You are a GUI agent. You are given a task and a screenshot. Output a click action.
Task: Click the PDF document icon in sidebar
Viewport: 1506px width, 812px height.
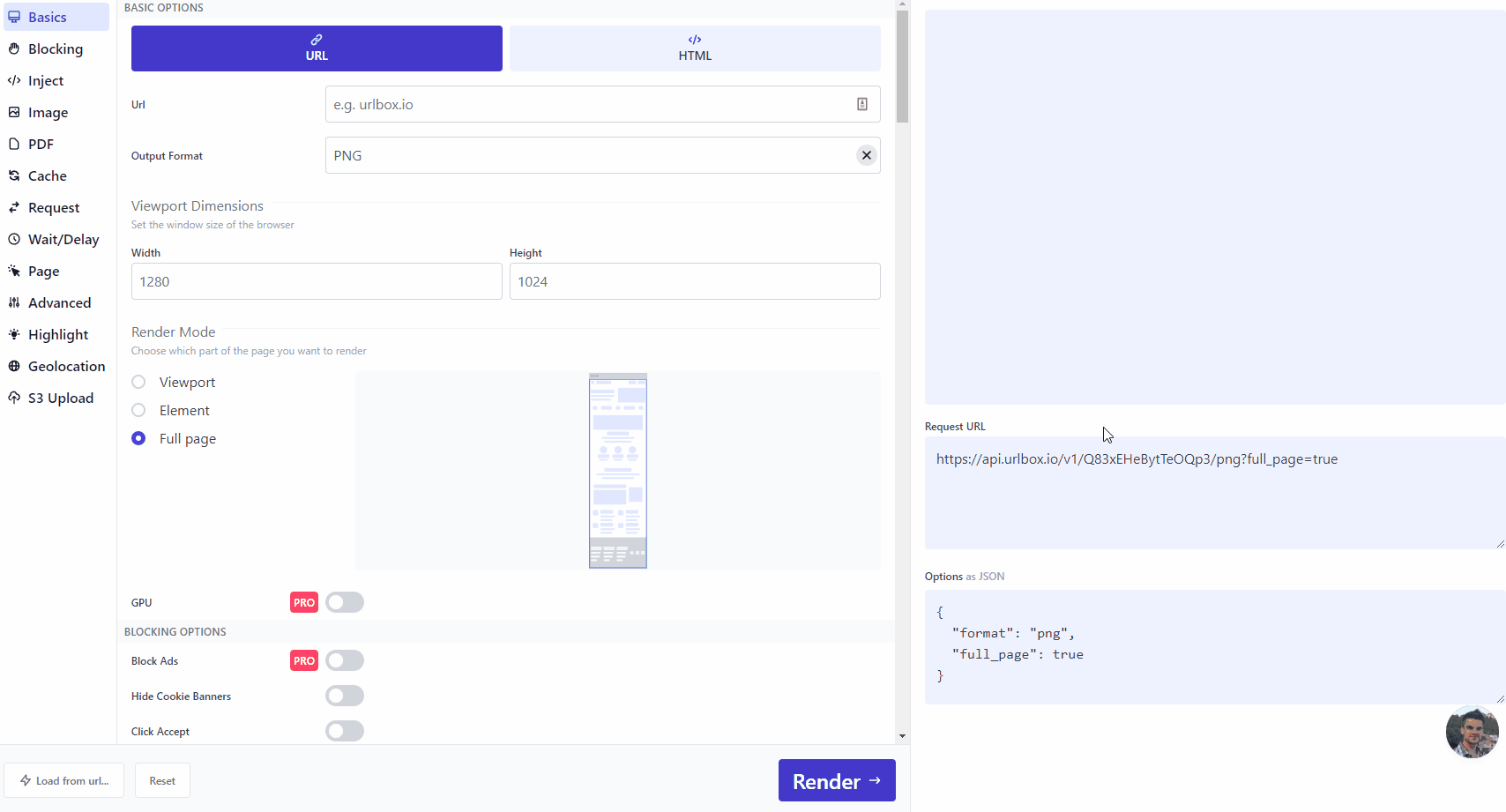(14, 145)
